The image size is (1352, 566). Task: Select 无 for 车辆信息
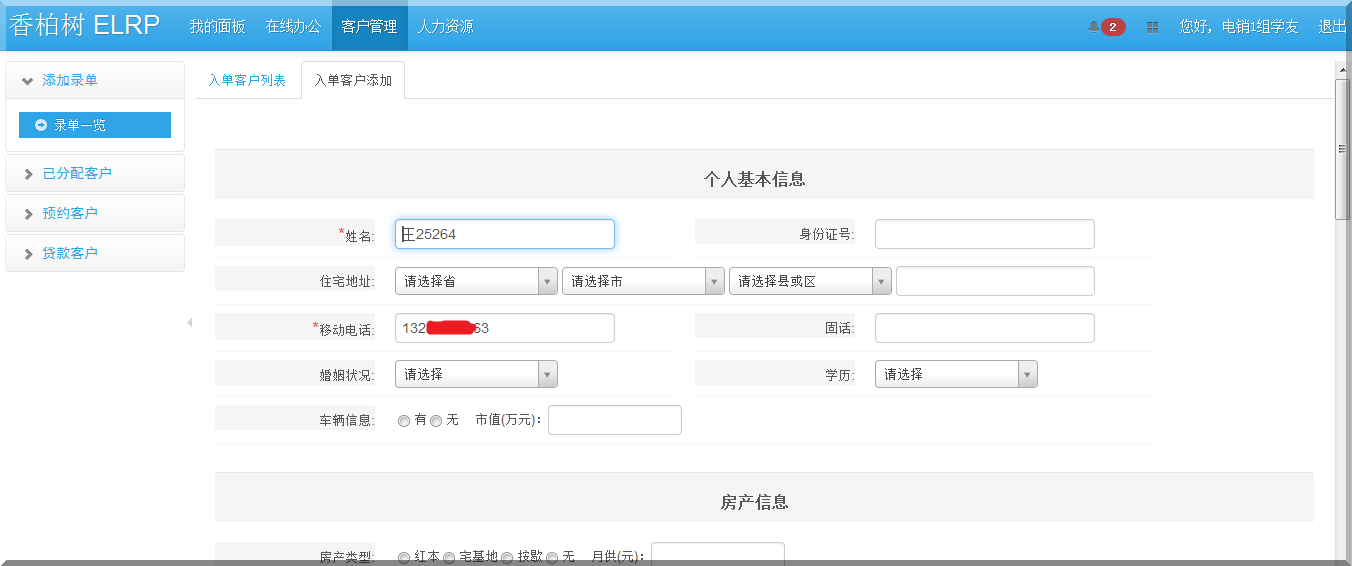436,421
